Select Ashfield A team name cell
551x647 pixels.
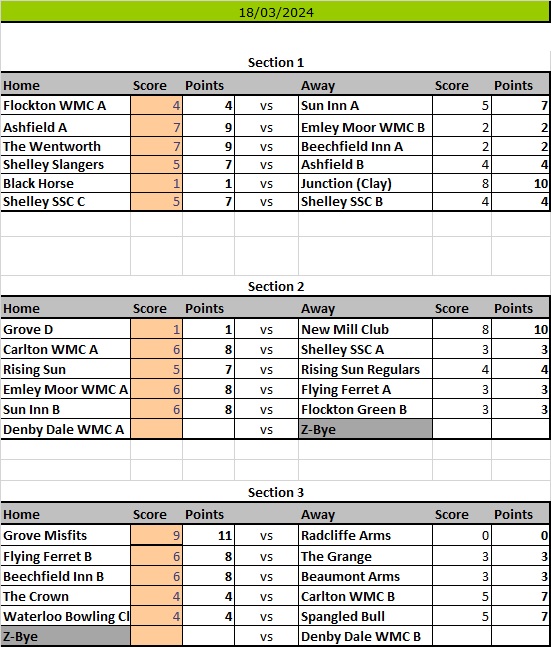66,127
